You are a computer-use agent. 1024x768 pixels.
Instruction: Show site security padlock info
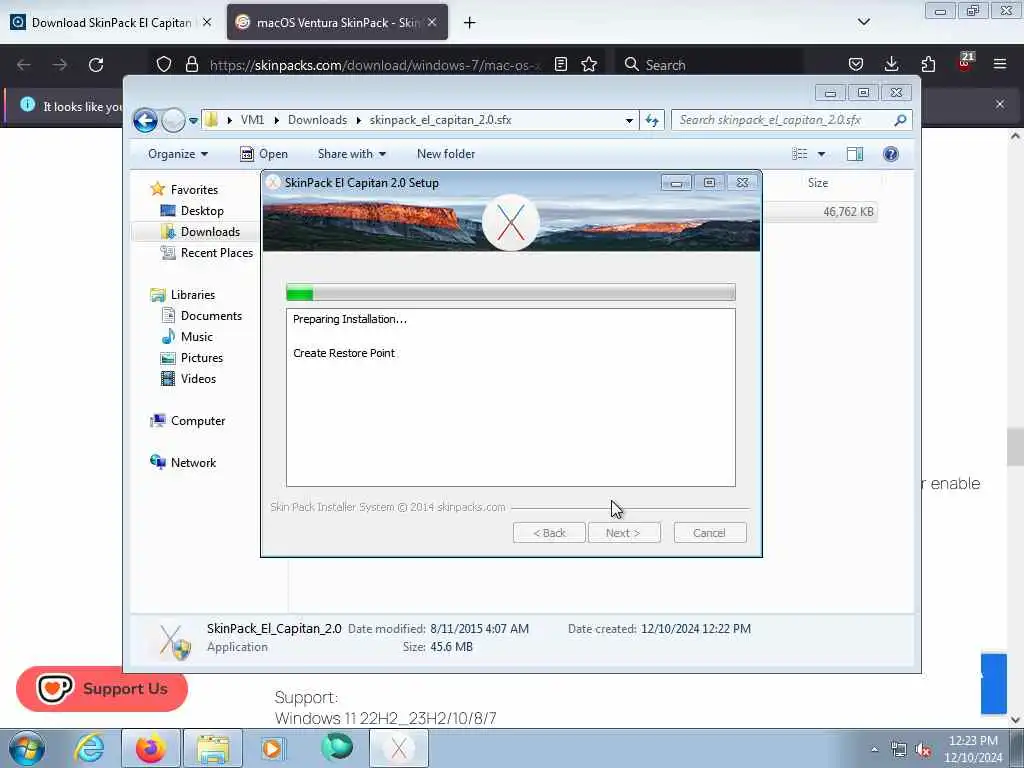191,65
